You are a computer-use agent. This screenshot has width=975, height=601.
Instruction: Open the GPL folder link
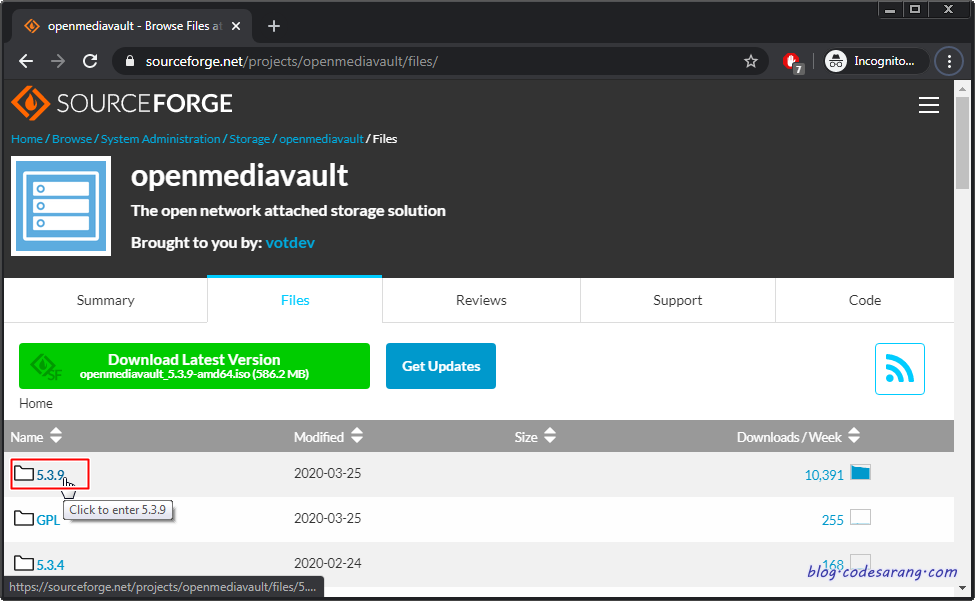pos(48,520)
